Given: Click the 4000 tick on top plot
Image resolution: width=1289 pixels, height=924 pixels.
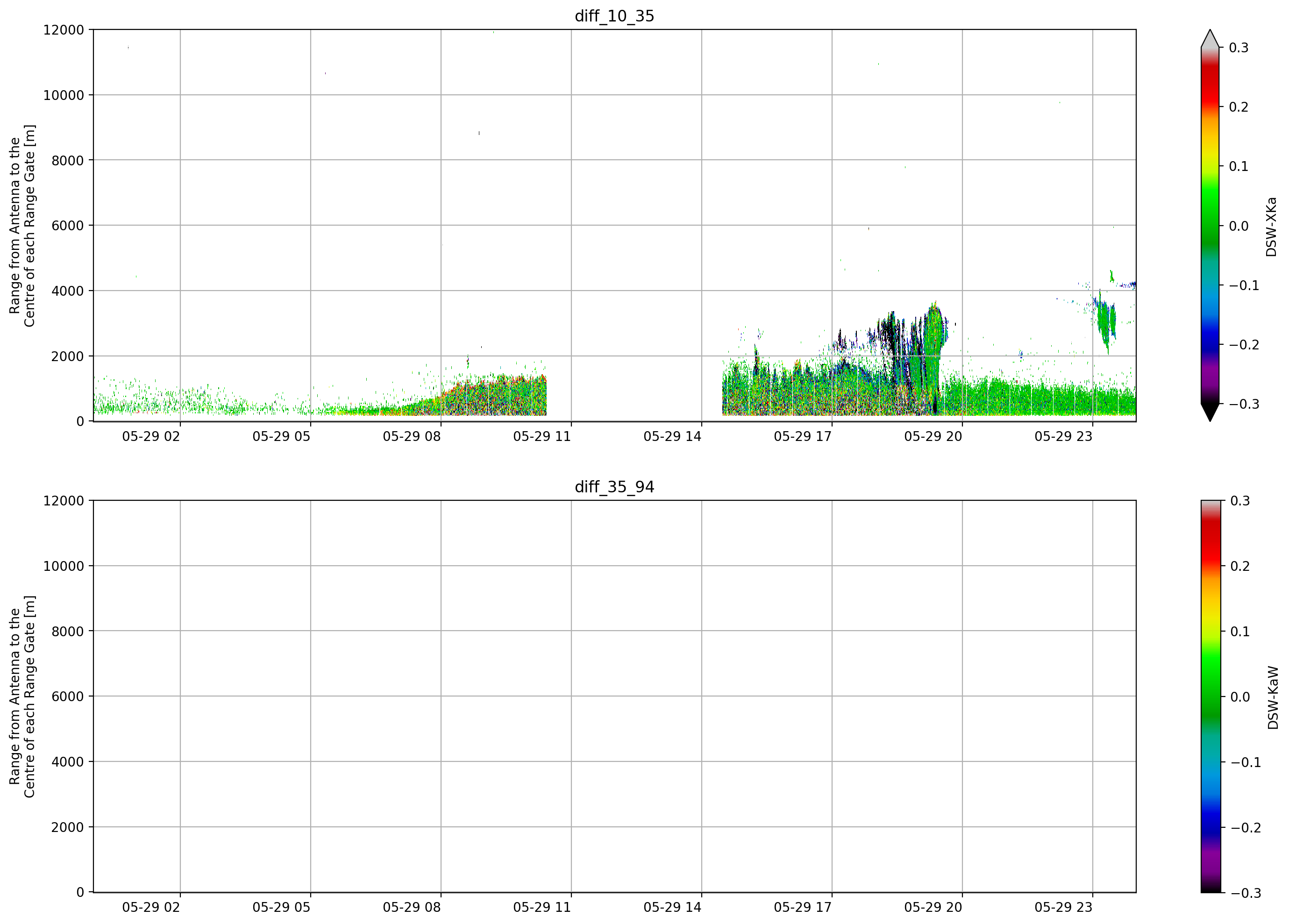Looking at the screenshot, I should click(x=68, y=291).
